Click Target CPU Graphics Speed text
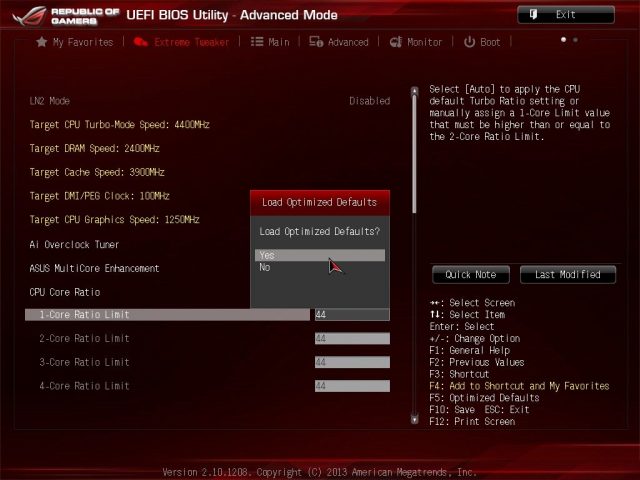Image resolution: width=640 pixels, height=480 pixels. (x=114, y=220)
